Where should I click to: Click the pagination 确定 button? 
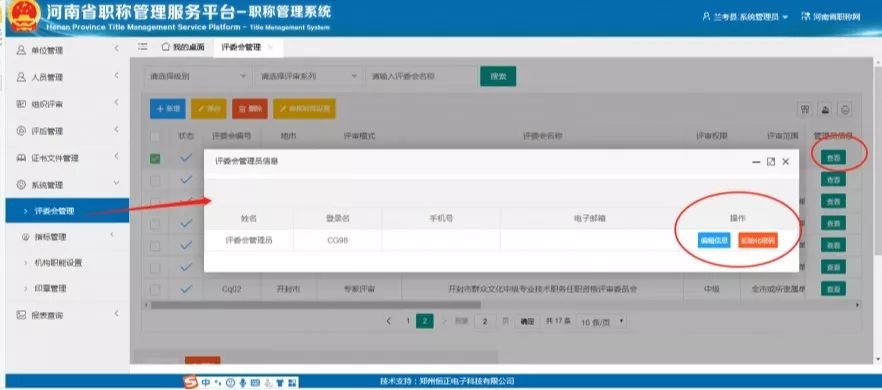pos(527,322)
